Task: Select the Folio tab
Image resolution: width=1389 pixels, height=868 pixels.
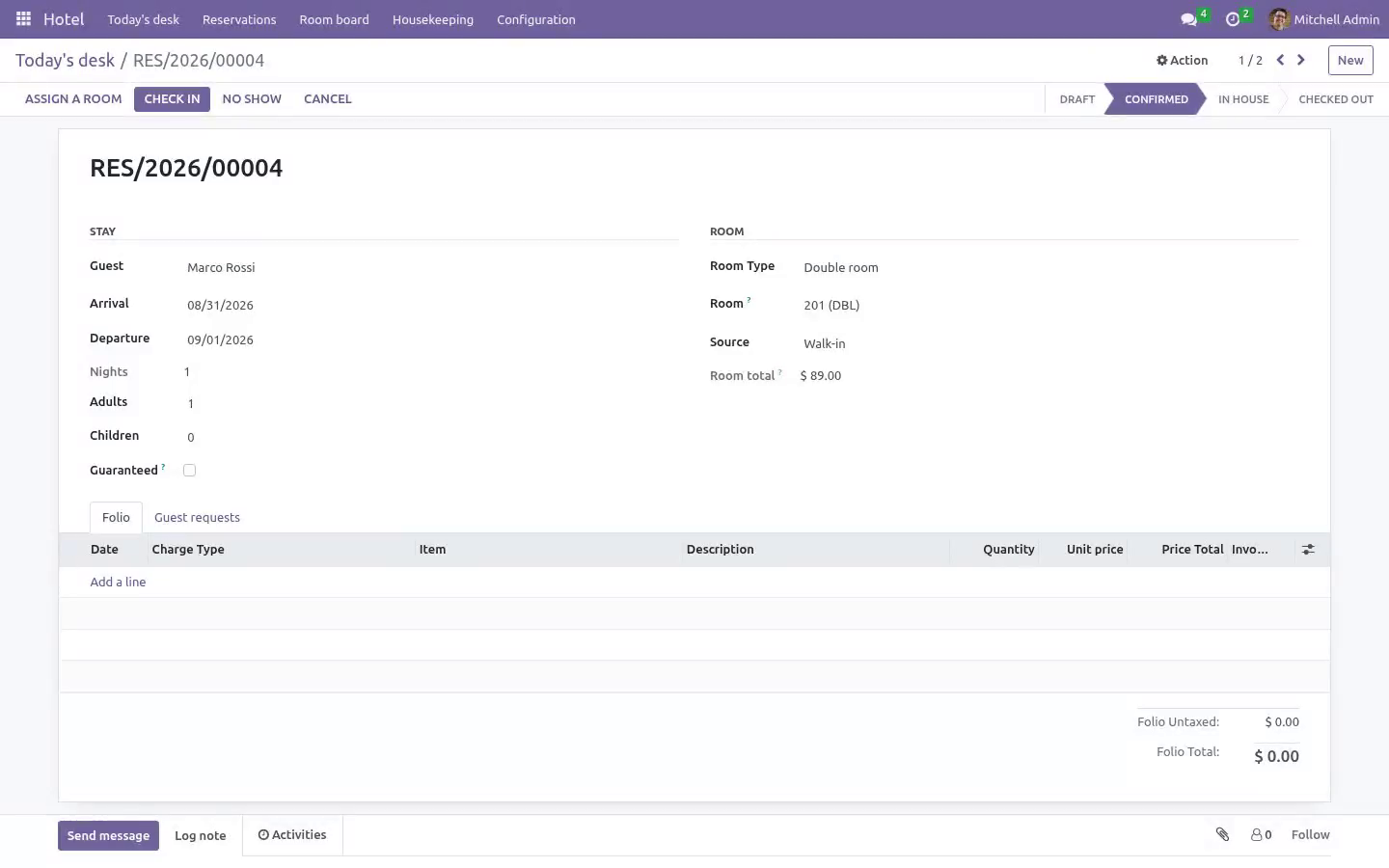Action: click(116, 518)
